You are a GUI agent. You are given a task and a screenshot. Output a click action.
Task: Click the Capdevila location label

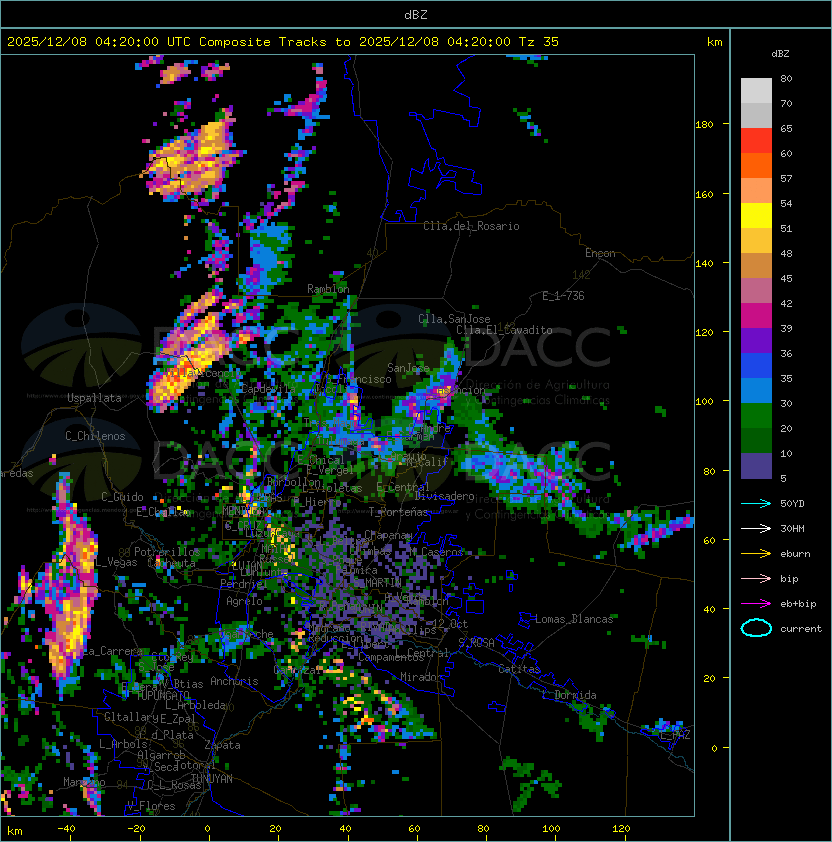point(269,389)
